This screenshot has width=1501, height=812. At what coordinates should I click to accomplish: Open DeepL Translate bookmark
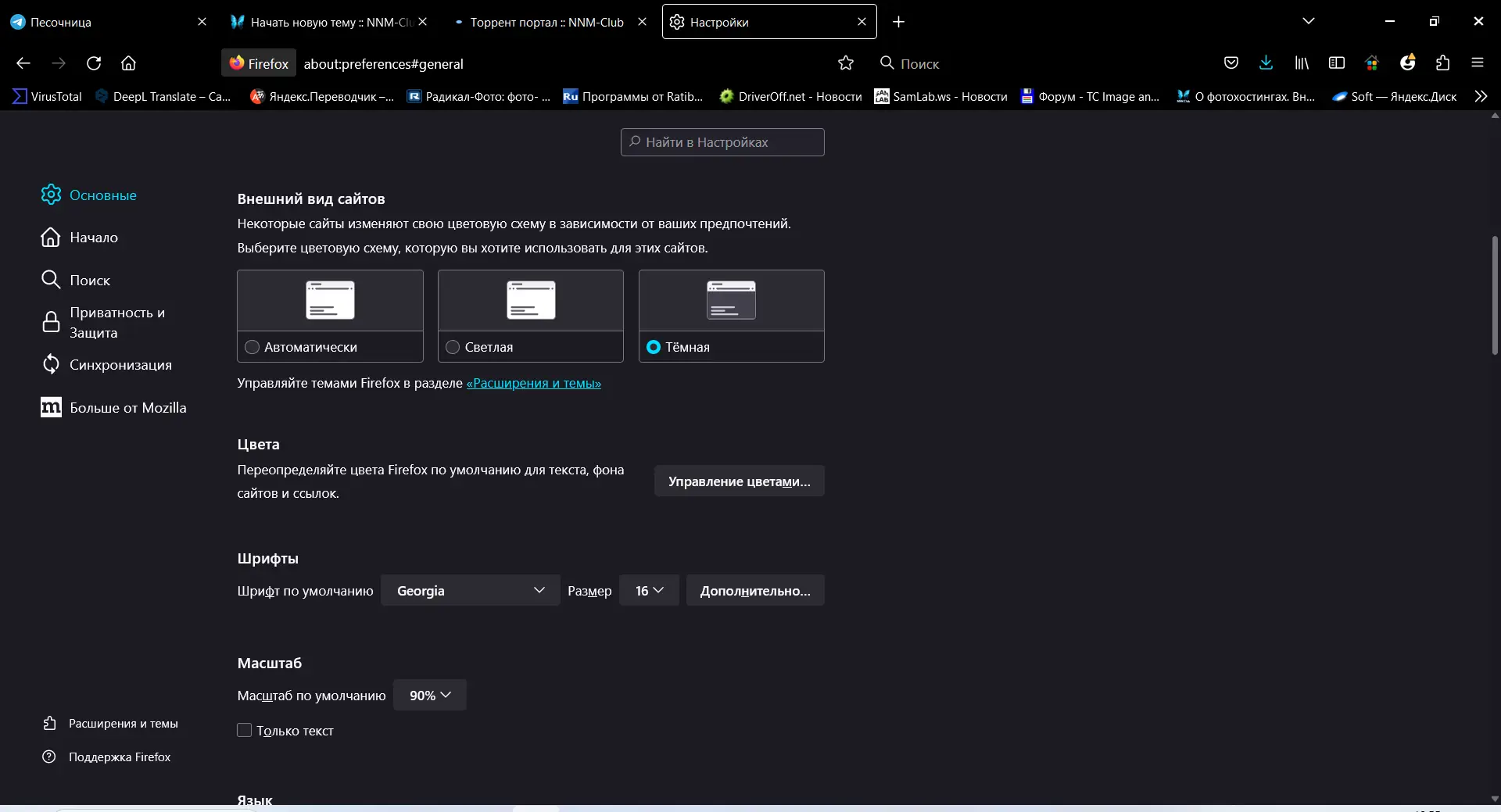(x=163, y=96)
